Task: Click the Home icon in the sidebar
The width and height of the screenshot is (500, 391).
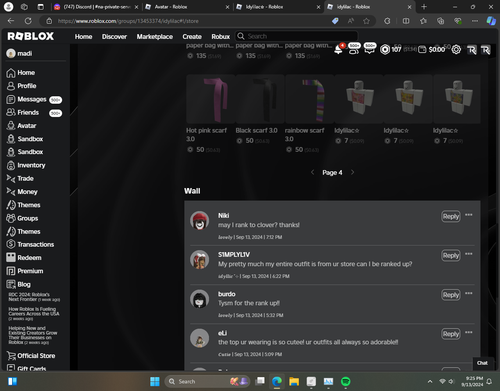Action: point(11,73)
